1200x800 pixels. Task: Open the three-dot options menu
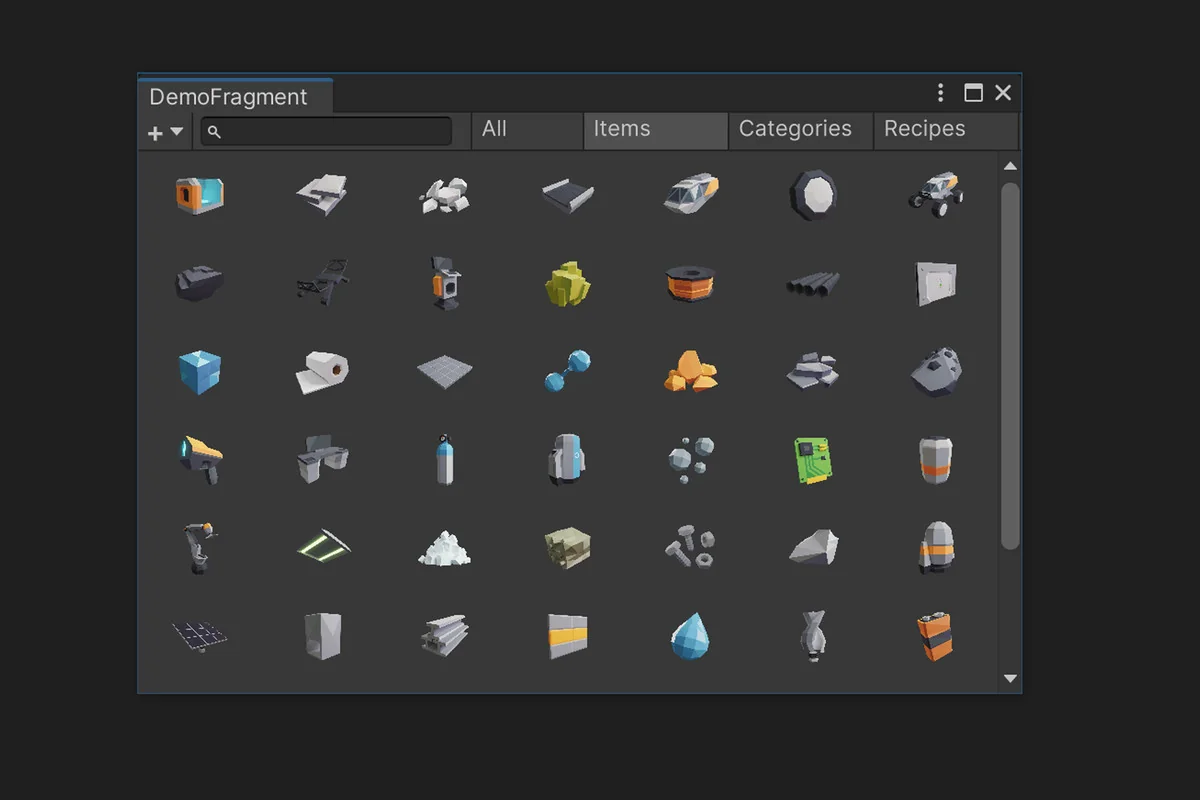point(939,92)
